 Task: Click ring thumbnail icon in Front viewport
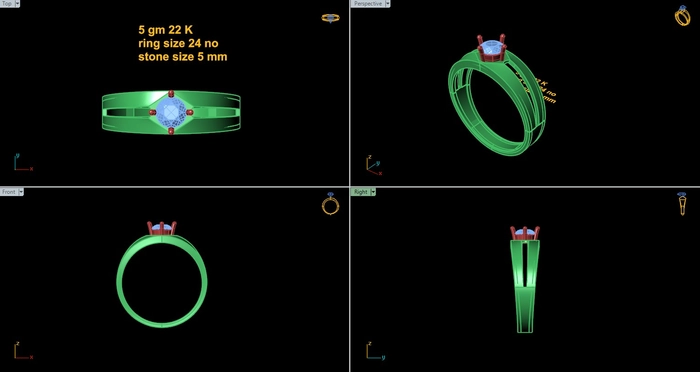click(330, 204)
